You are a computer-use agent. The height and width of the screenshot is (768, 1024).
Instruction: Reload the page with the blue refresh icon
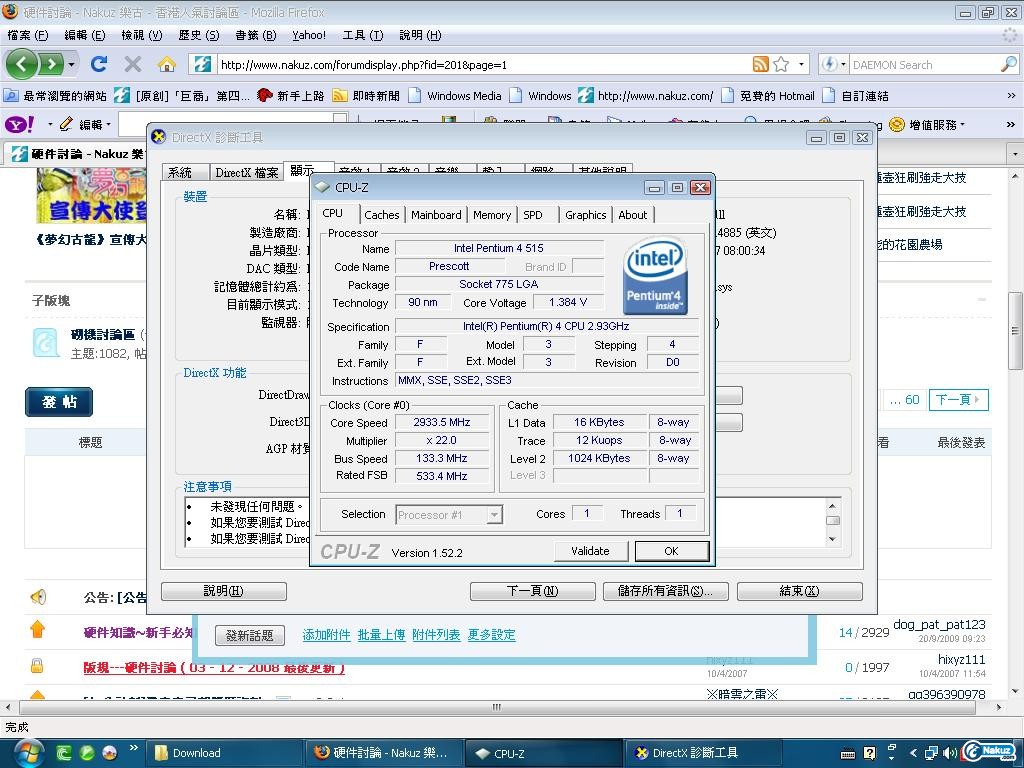click(99, 64)
